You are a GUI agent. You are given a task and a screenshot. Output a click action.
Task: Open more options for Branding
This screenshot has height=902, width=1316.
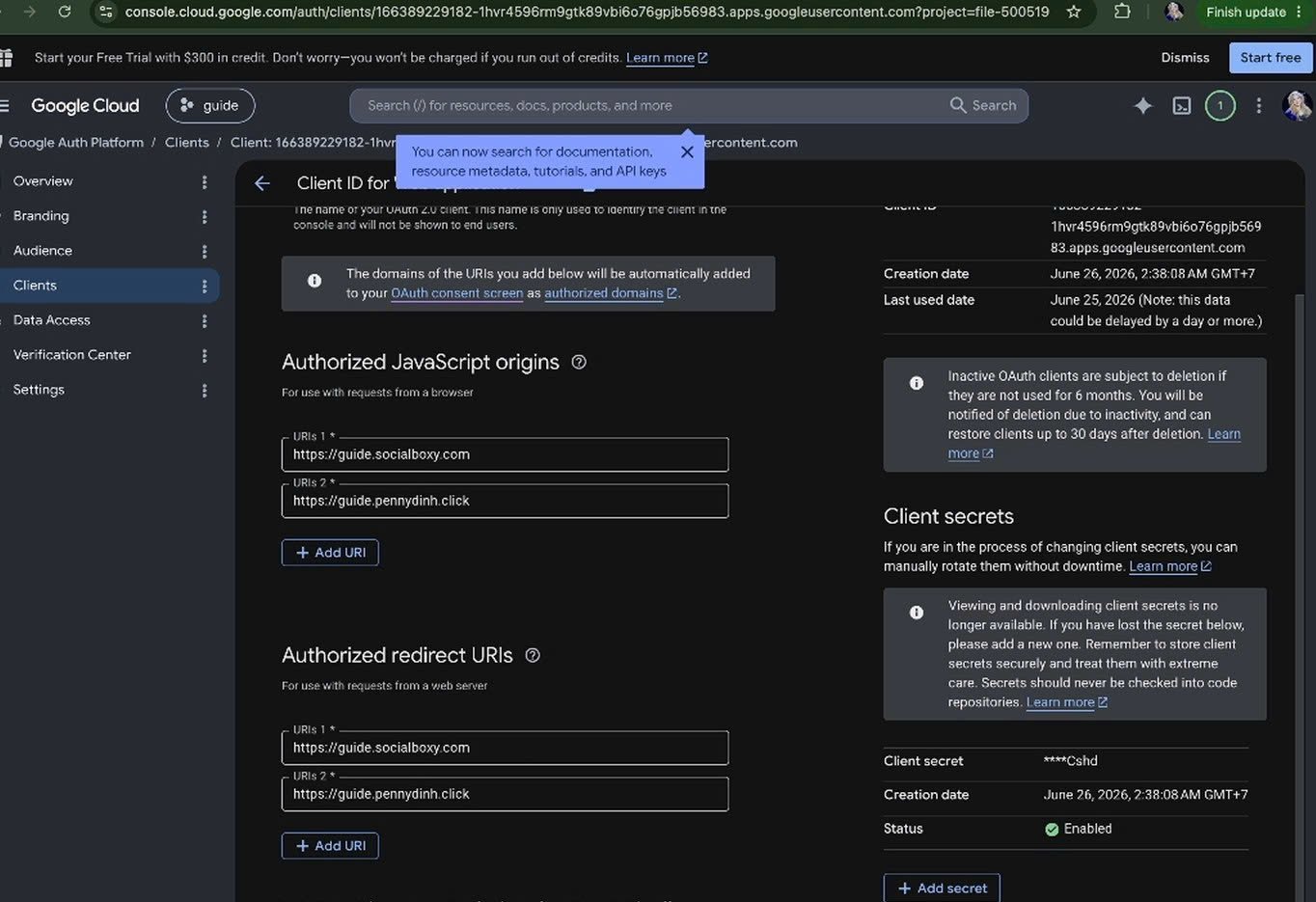tap(205, 217)
